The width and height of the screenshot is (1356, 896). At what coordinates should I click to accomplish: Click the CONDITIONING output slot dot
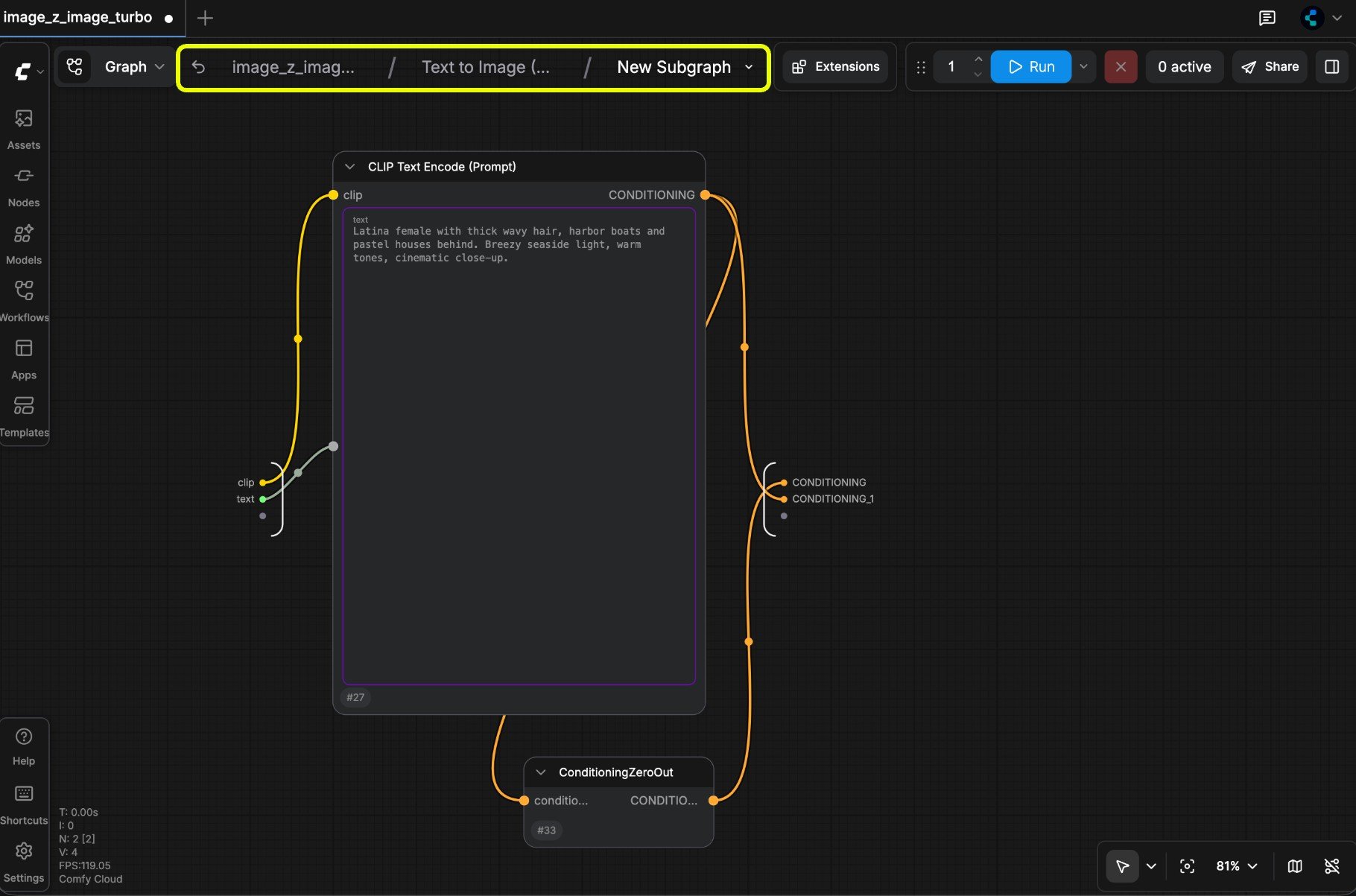click(x=705, y=195)
